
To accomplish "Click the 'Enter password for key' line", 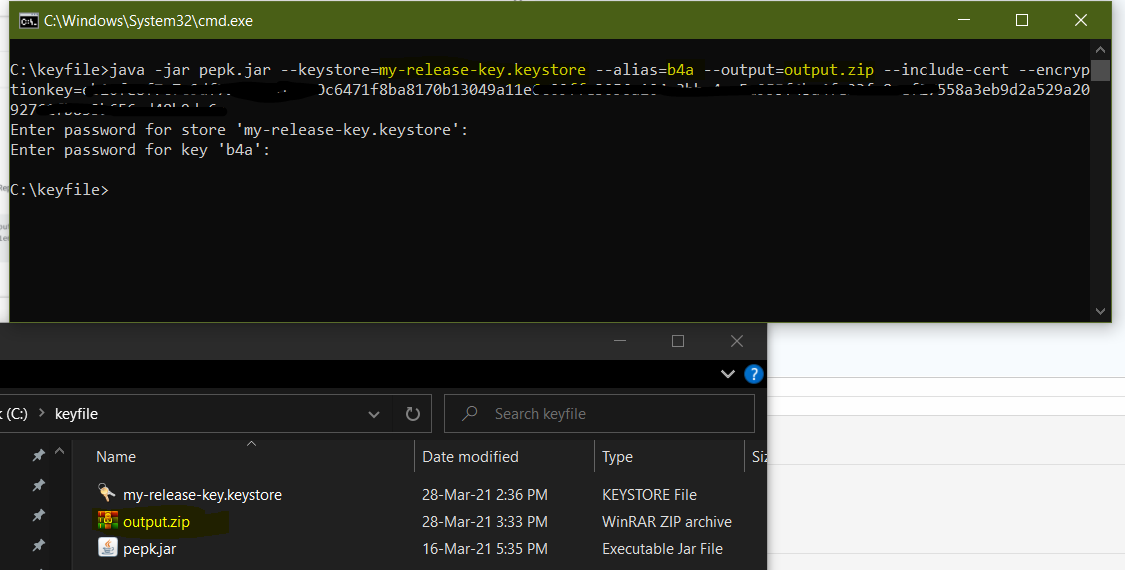I will pos(140,150).
